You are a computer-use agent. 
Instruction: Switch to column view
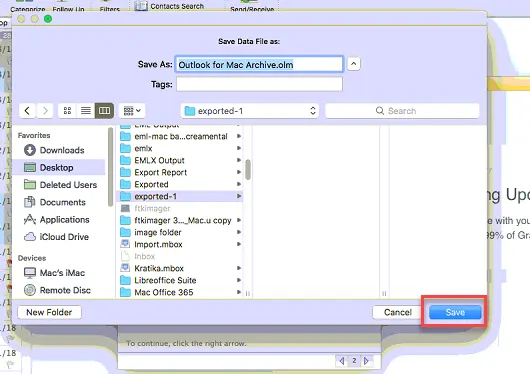point(104,111)
